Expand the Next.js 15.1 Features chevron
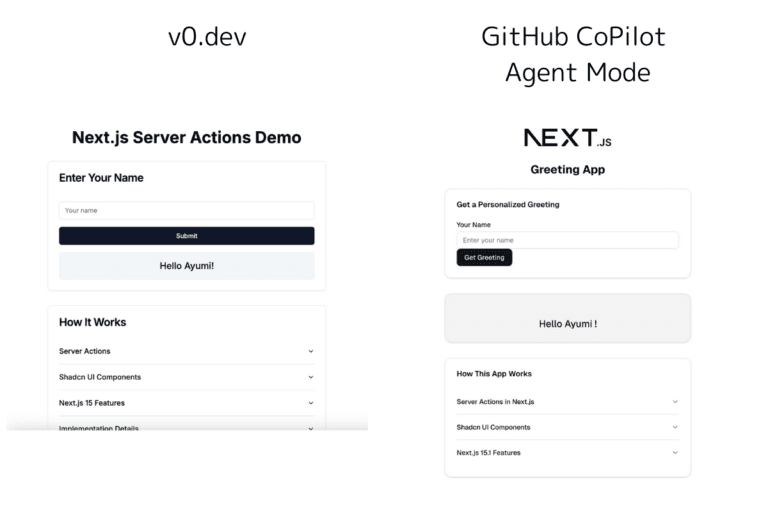The height and width of the screenshot is (512, 768). pyautogui.click(x=675, y=453)
